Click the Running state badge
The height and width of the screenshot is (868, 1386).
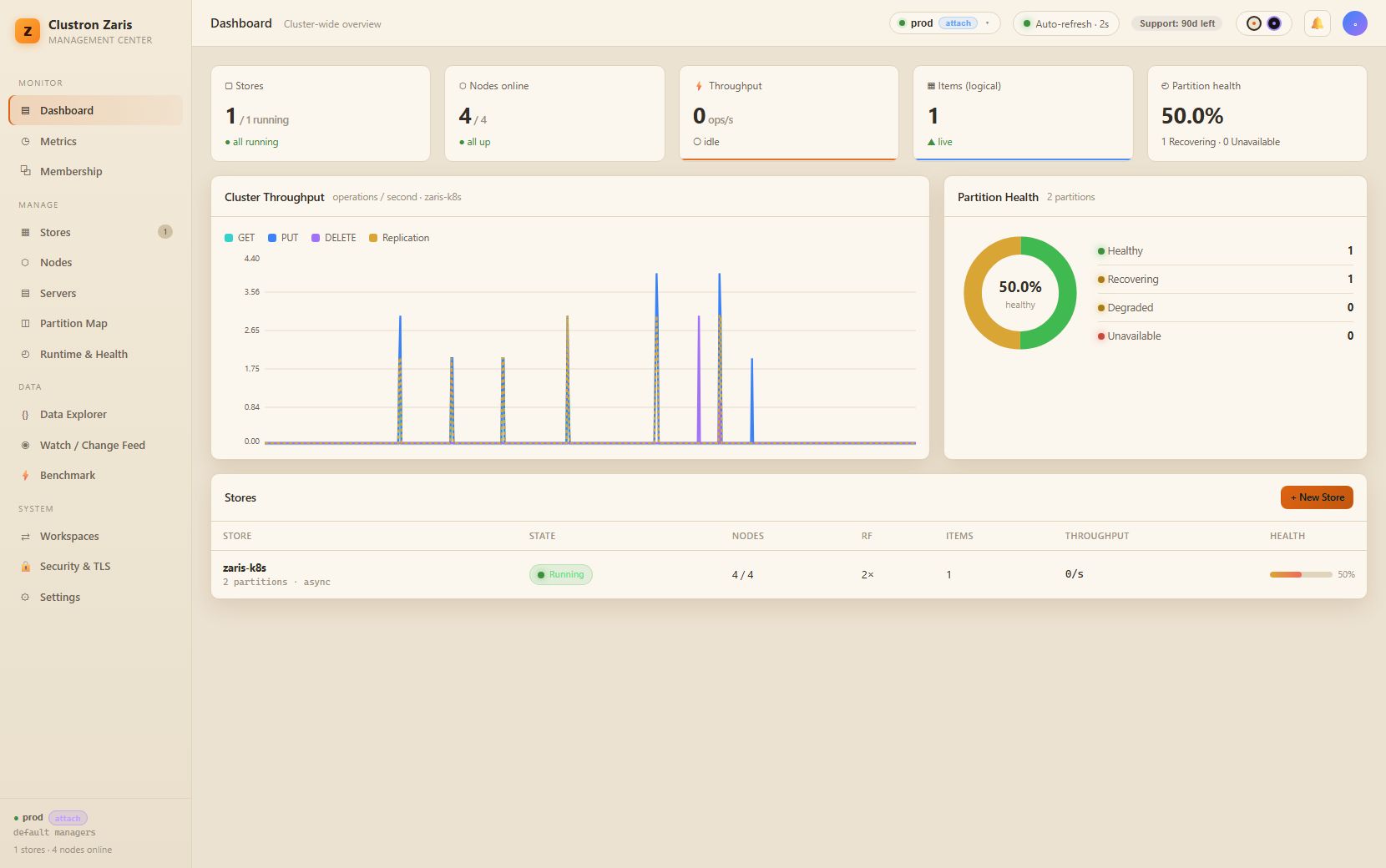point(561,574)
